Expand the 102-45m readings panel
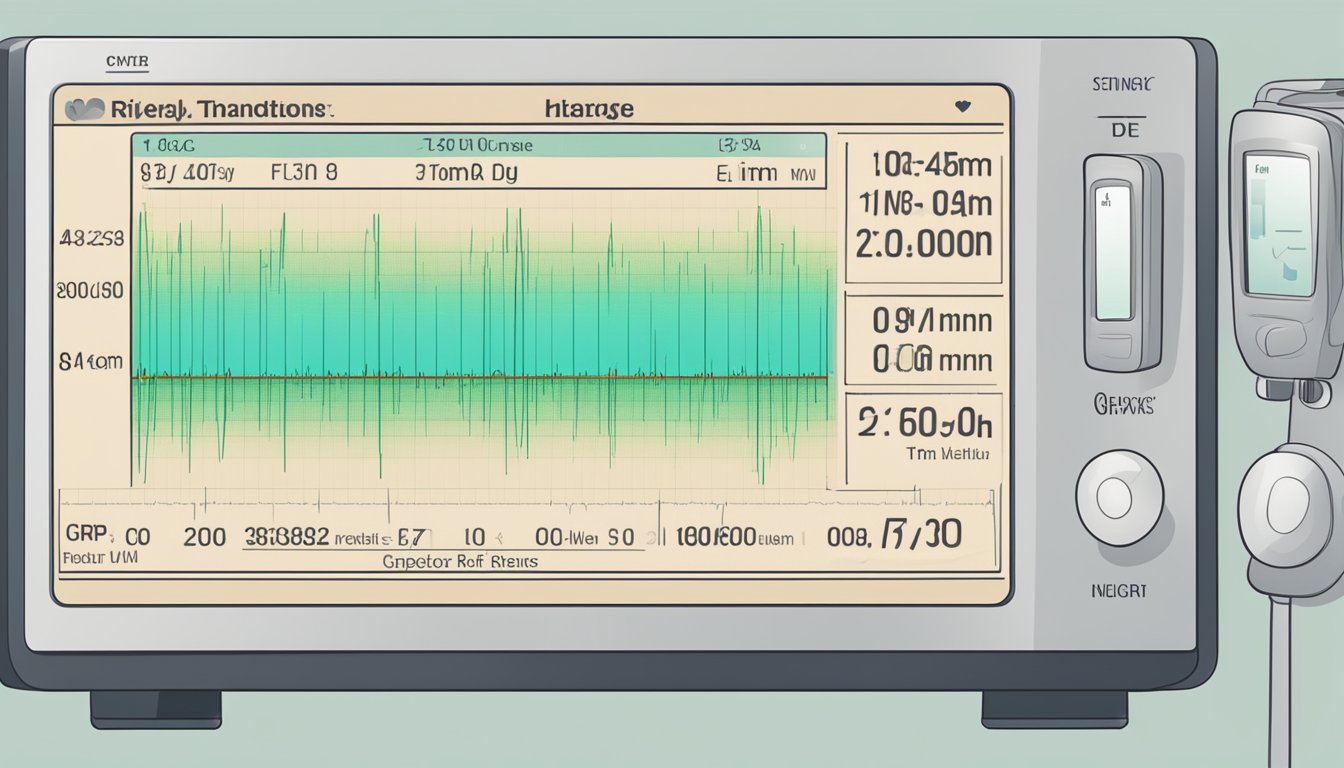 [x=922, y=210]
